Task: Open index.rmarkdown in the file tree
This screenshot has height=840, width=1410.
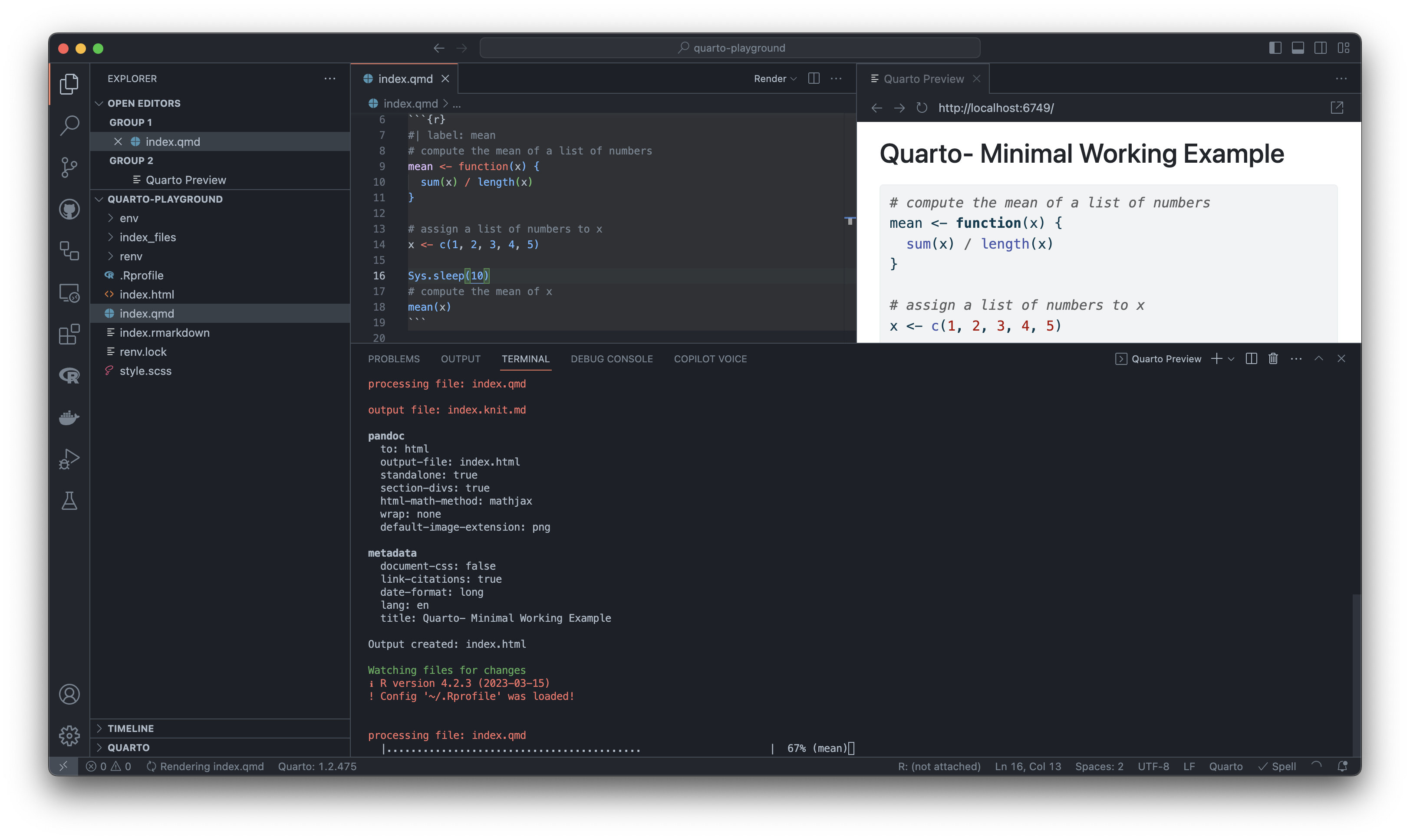Action: point(164,332)
